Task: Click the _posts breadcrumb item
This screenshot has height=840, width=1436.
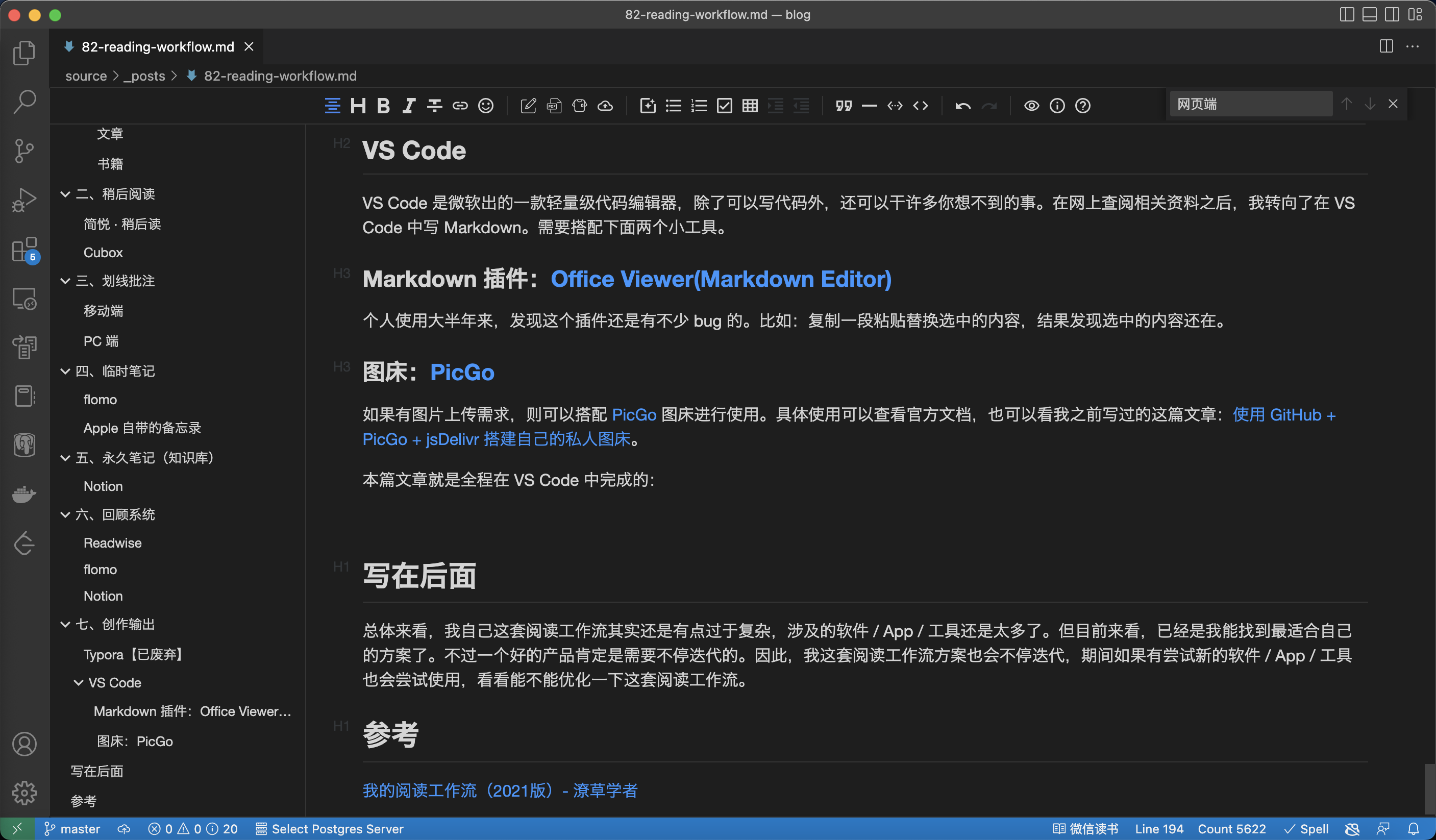Action: click(x=144, y=76)
